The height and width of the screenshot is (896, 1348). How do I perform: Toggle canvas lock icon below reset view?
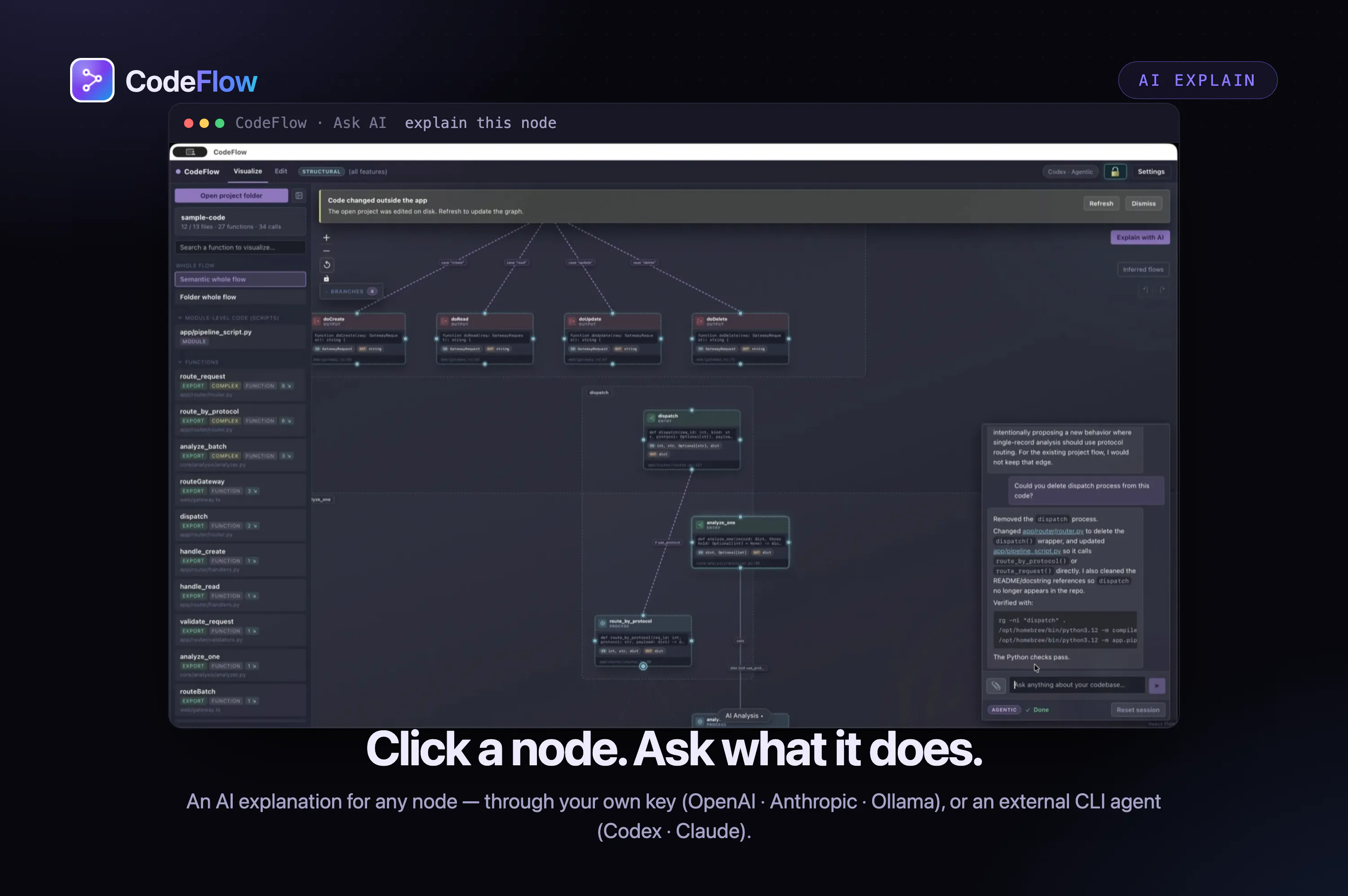click(x=326, y=279)
